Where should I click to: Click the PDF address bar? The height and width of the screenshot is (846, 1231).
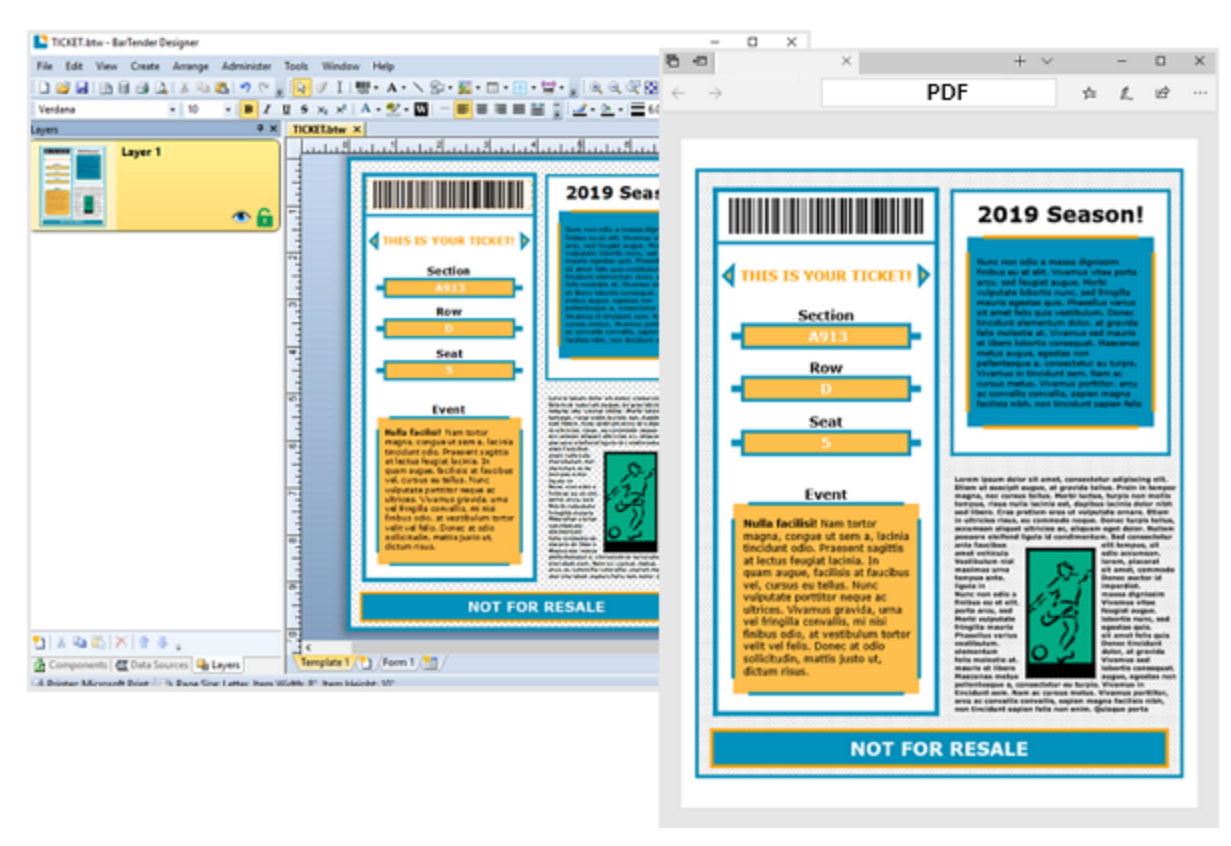click(938, 93)
